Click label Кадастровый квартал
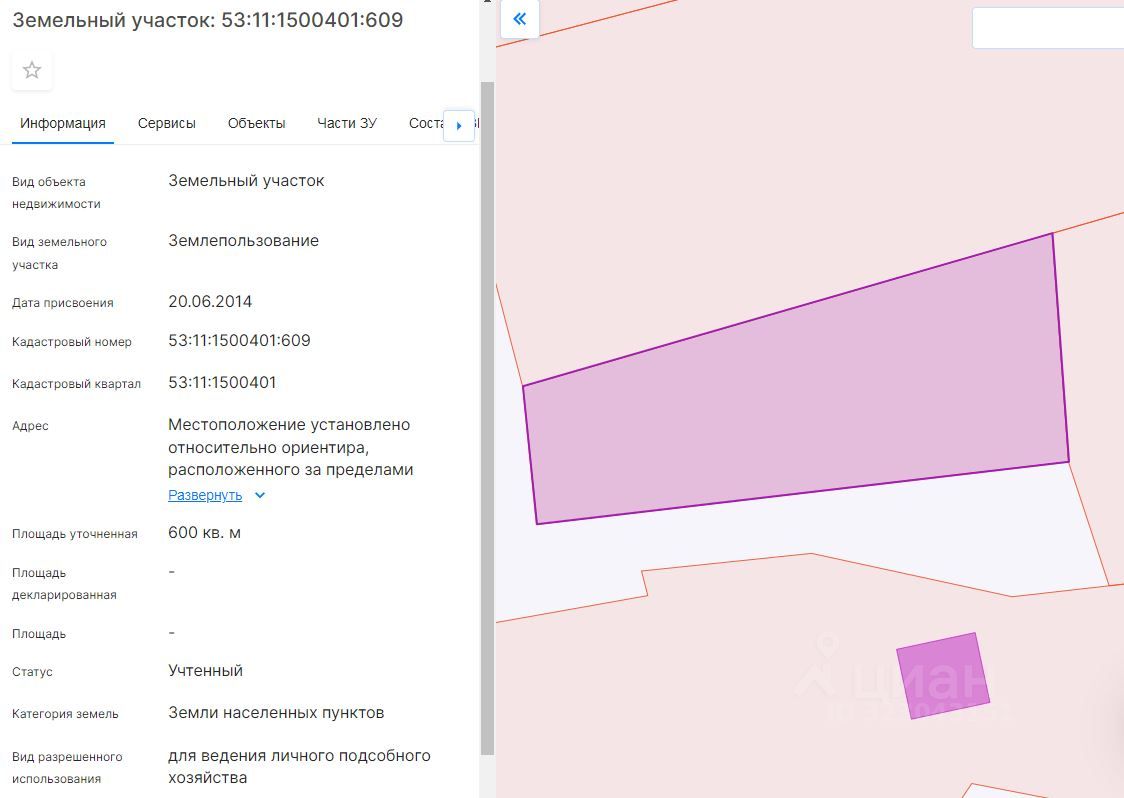 [x=77, y=384]
